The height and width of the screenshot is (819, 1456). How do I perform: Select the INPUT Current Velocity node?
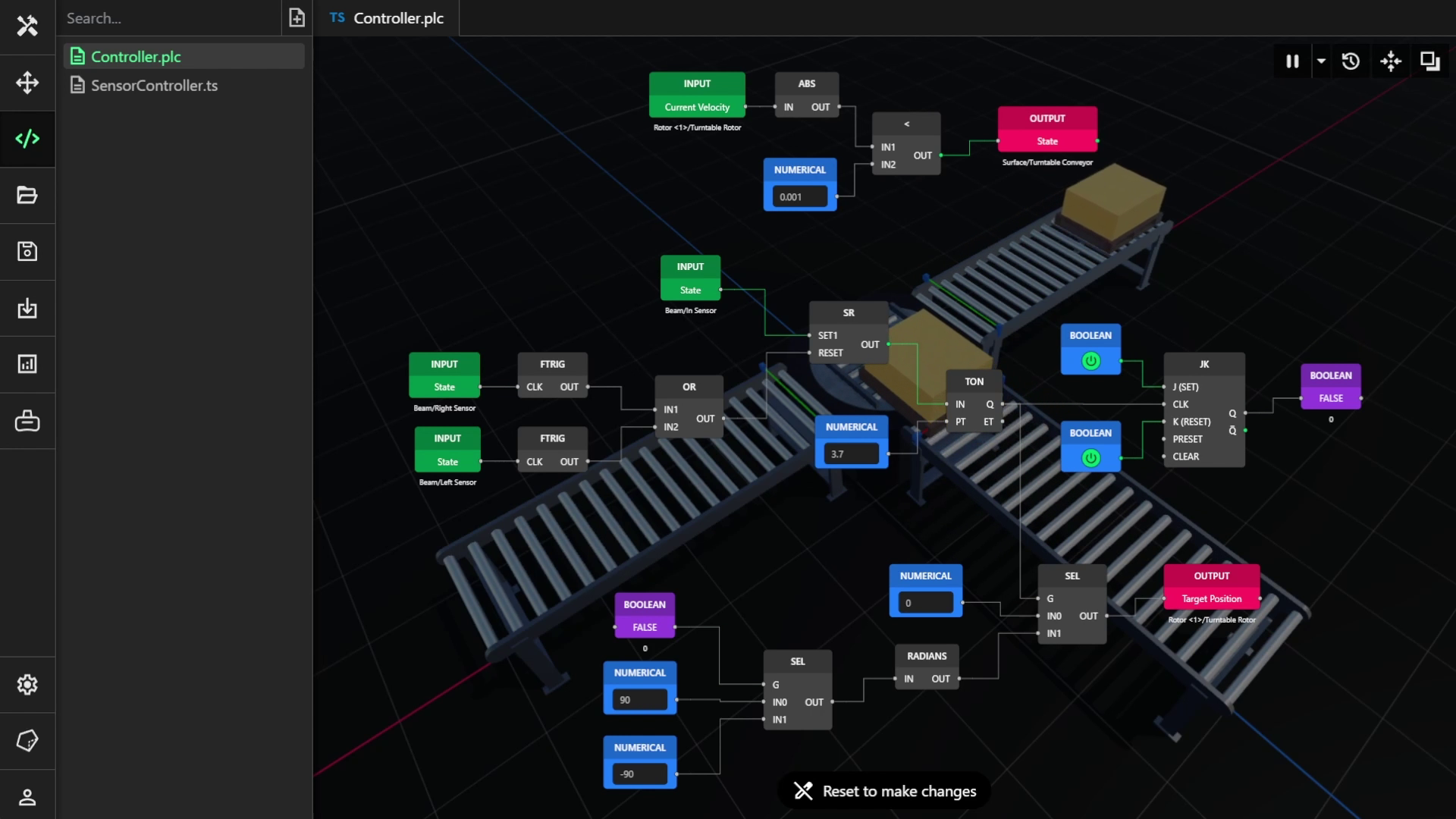tap(697, 95)
